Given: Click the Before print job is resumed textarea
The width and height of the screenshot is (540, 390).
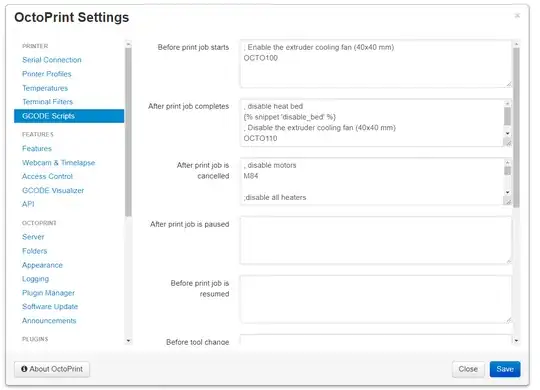Looking at the screenshot, I should (376, 299).
